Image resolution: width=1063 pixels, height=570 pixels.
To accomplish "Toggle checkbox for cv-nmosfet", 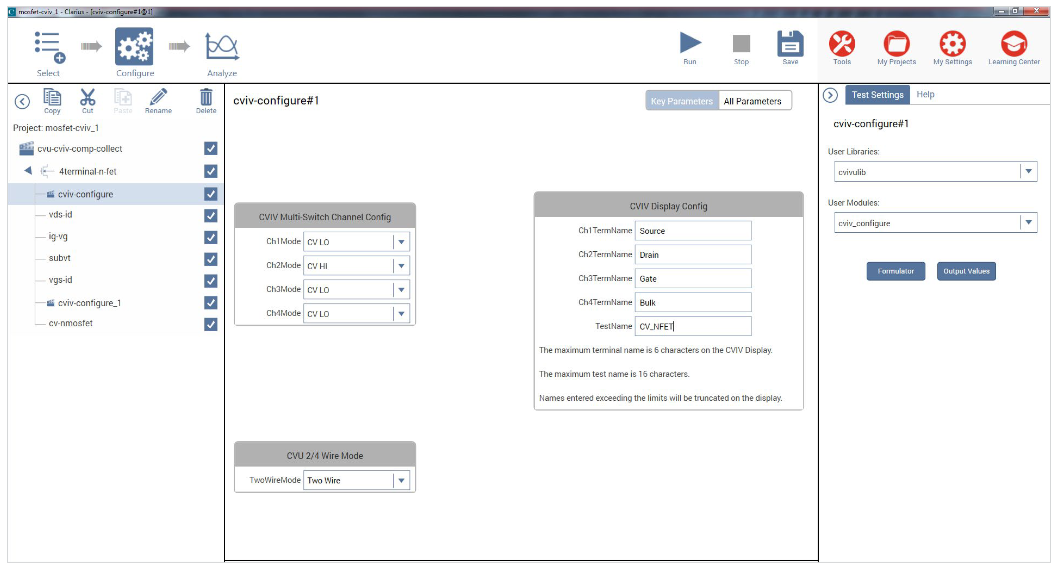I will pos(210,324).
